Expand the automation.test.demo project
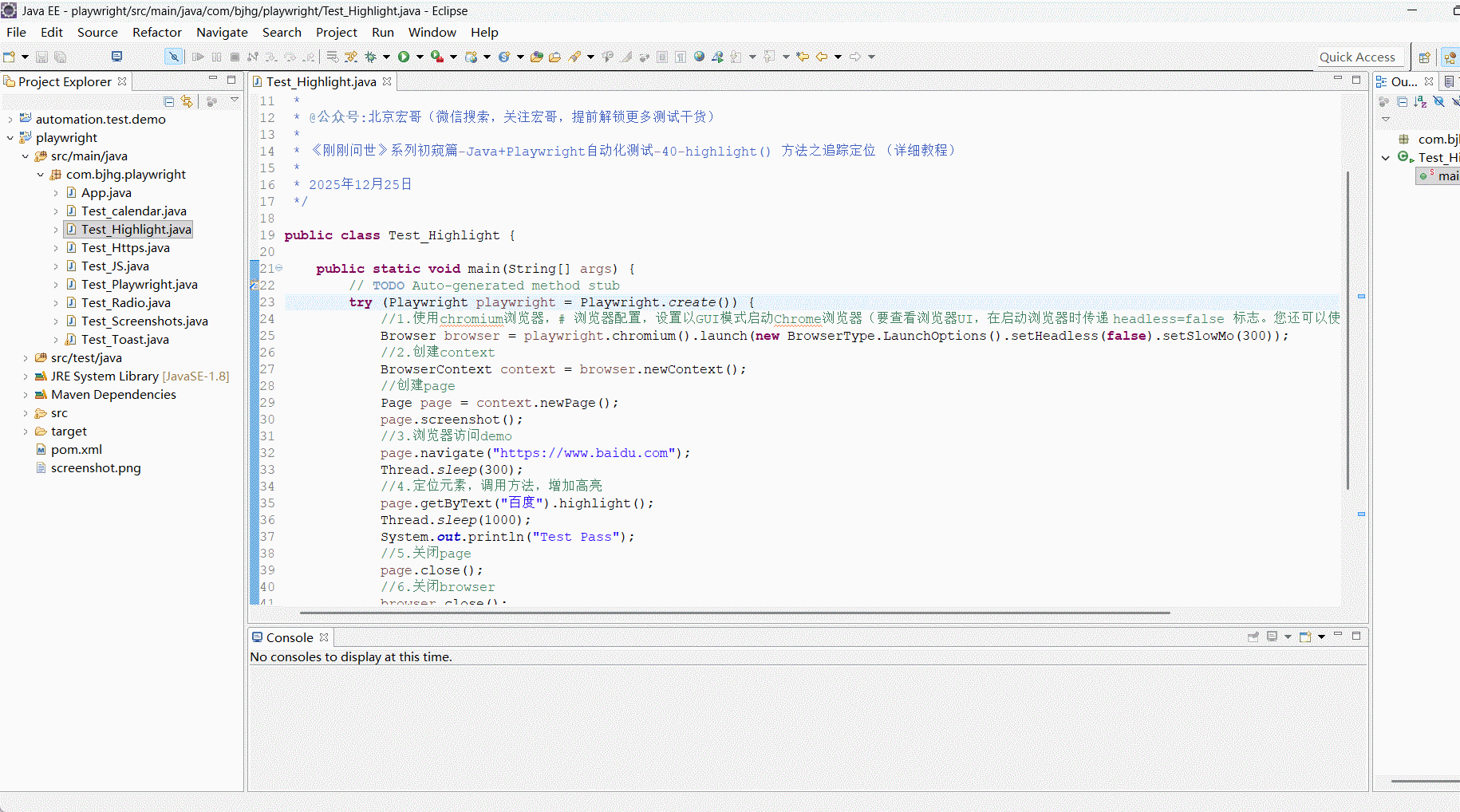 click(x=10, y=120)
